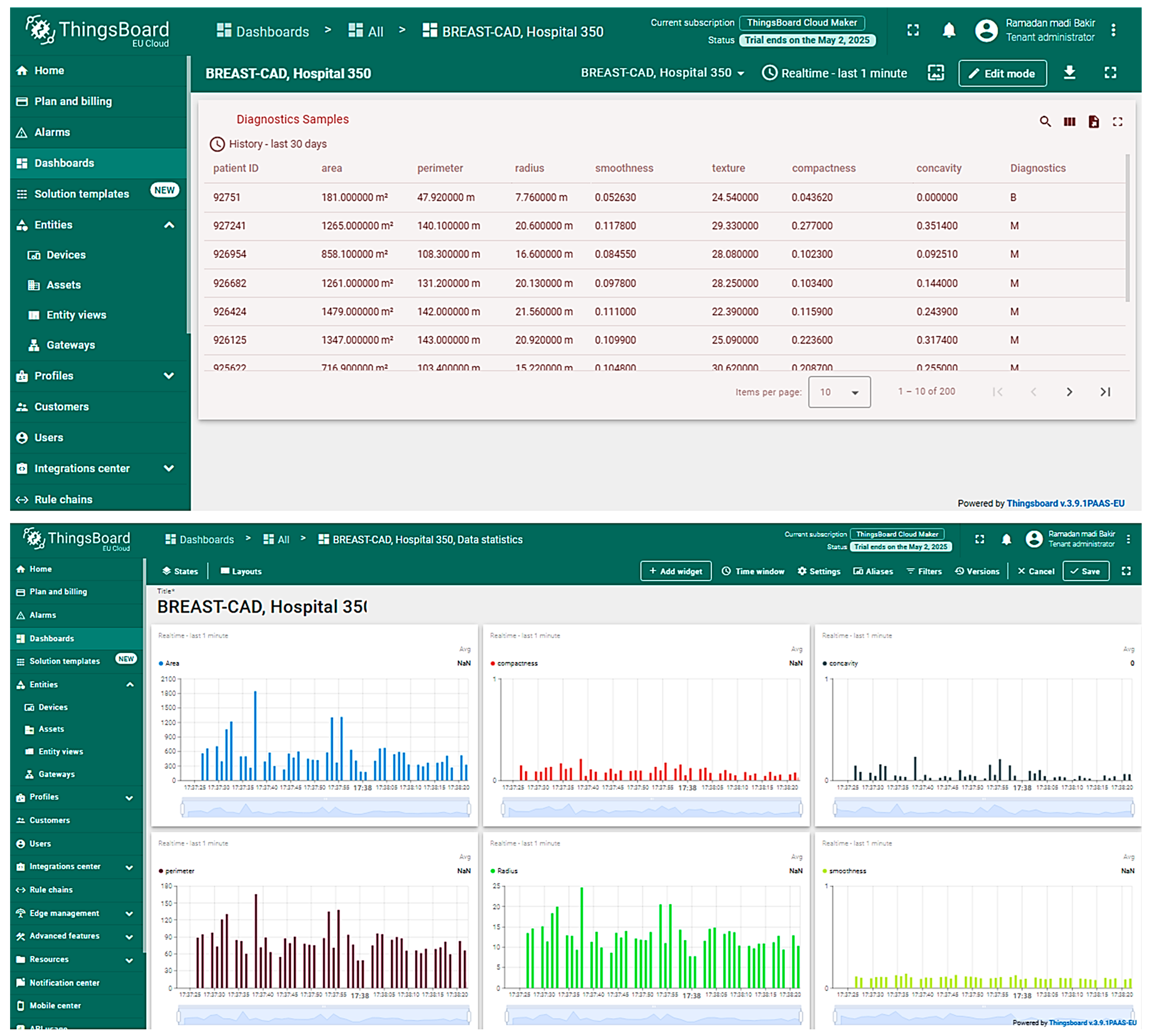Cancel dashboard editing
The width and height of the screenshot is (1150, 1036).
(1036, 571)
